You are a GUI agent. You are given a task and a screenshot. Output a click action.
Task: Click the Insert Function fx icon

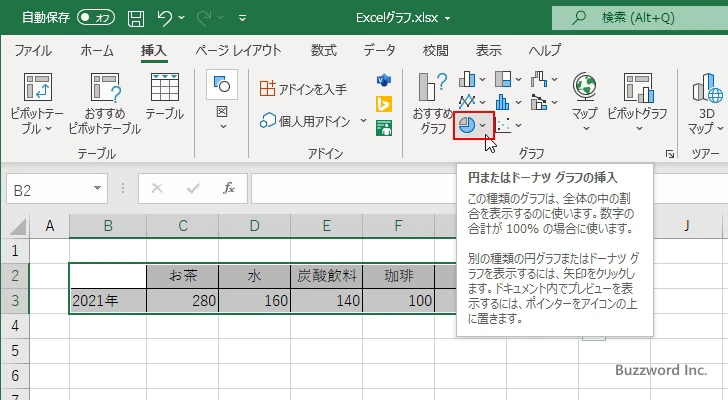click(x=229, y=188)
